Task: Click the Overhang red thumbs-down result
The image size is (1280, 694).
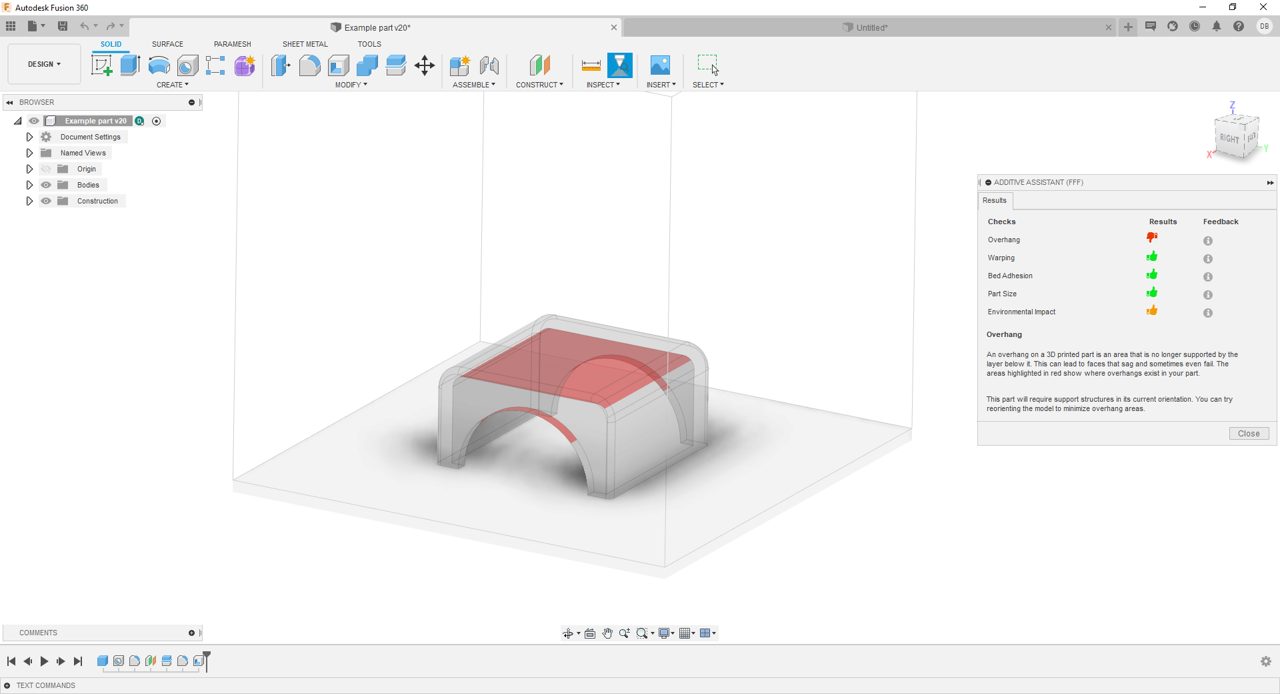Action: pyautogui.click(x=1151, y=238)
